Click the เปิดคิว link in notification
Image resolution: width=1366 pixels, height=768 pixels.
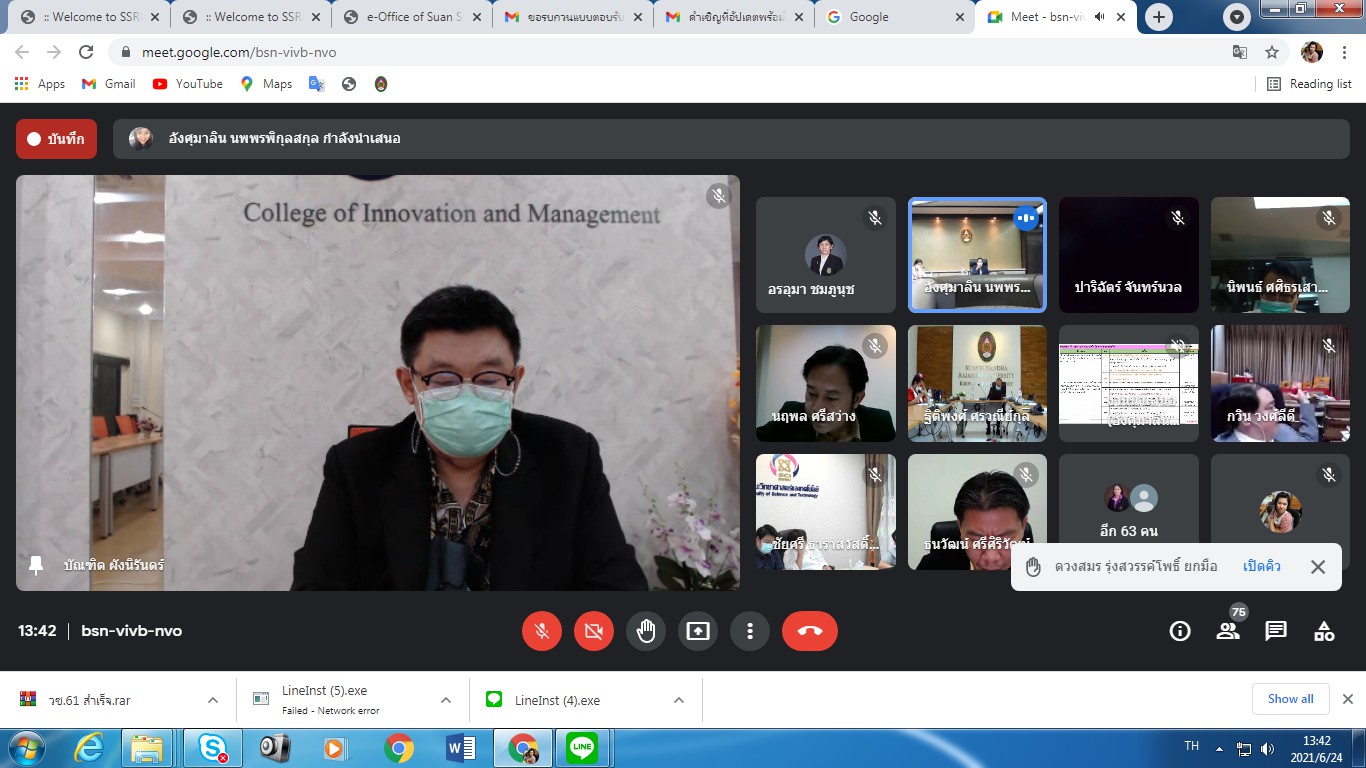pyautogui.click(x=1261, y=567)
